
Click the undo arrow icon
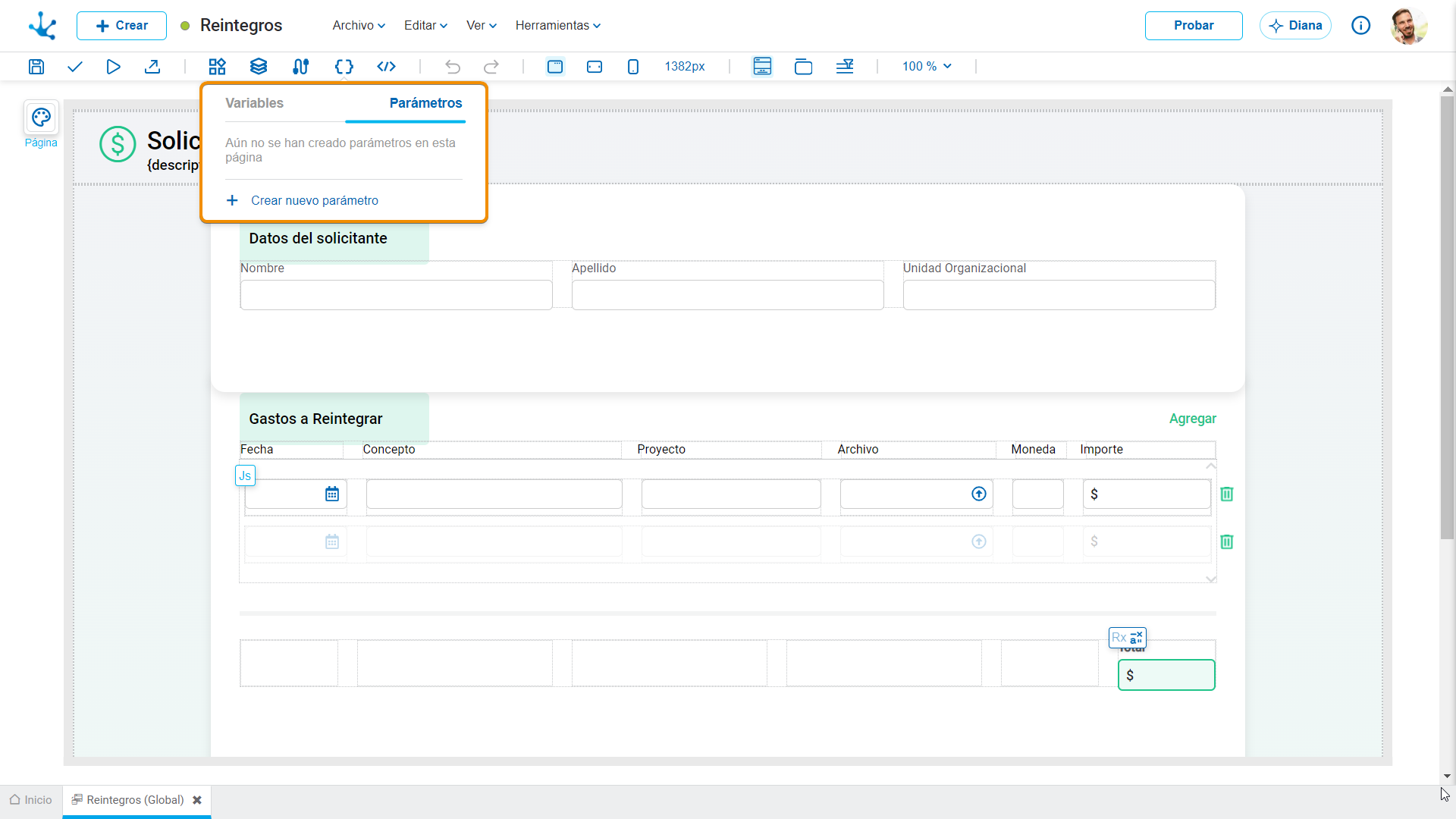453,67
